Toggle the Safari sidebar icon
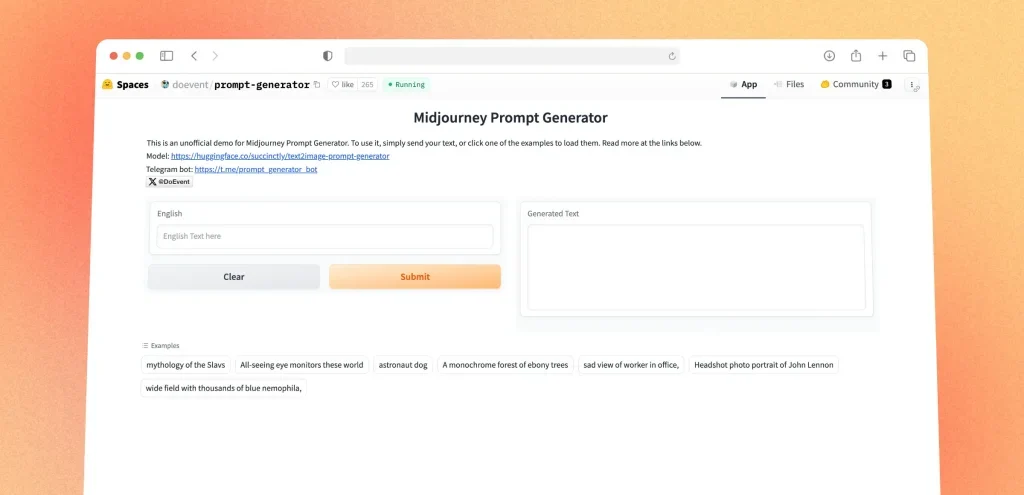The image size is (1024, 495). pyautogui.click(x=166, y=56)
